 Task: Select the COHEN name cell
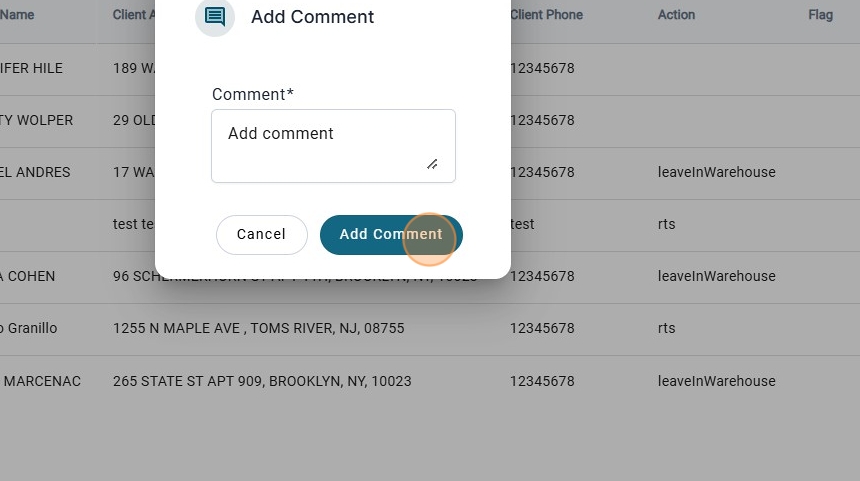point(28,277)
